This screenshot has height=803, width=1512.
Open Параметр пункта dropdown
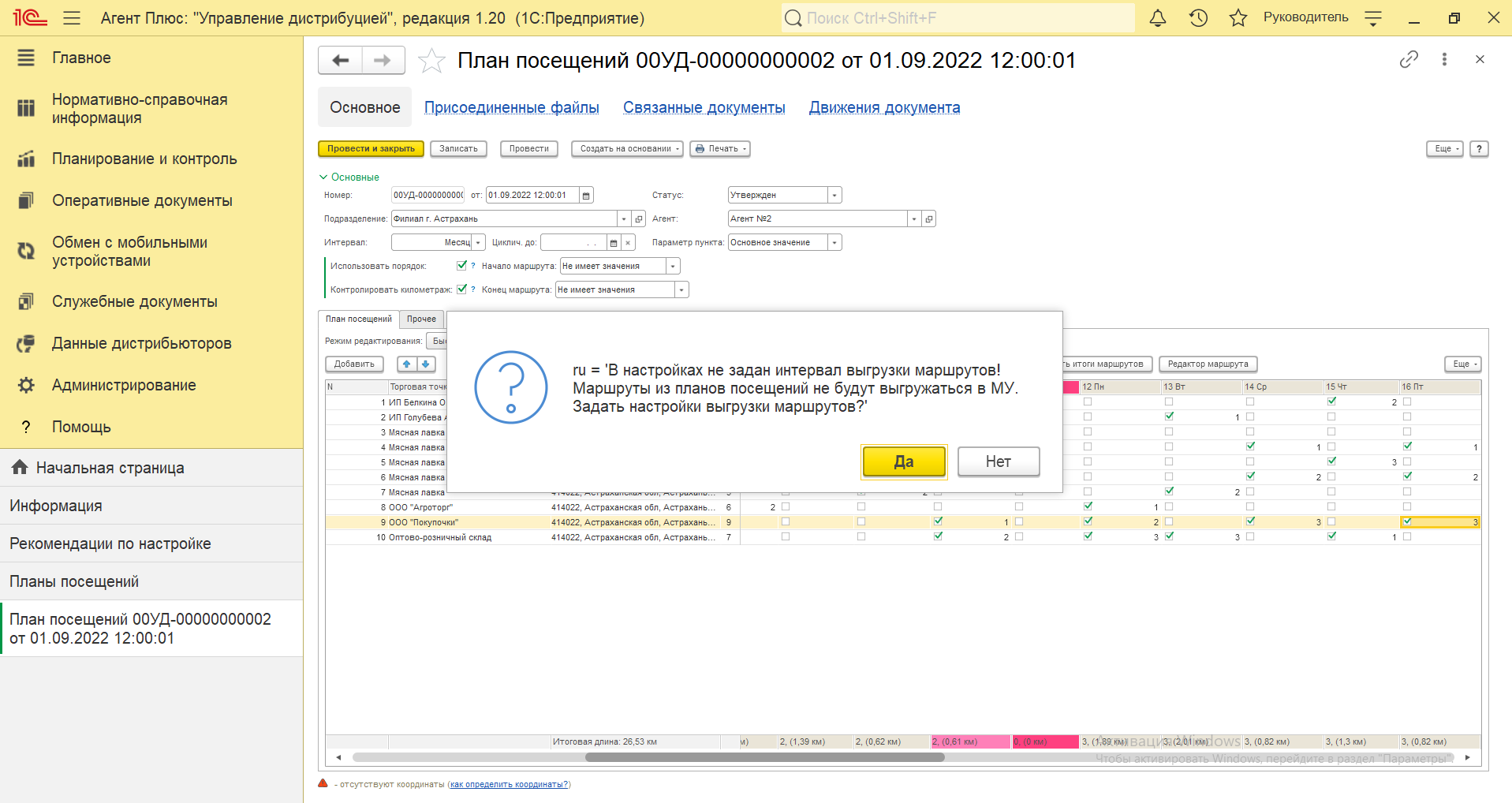click(834, 243)
